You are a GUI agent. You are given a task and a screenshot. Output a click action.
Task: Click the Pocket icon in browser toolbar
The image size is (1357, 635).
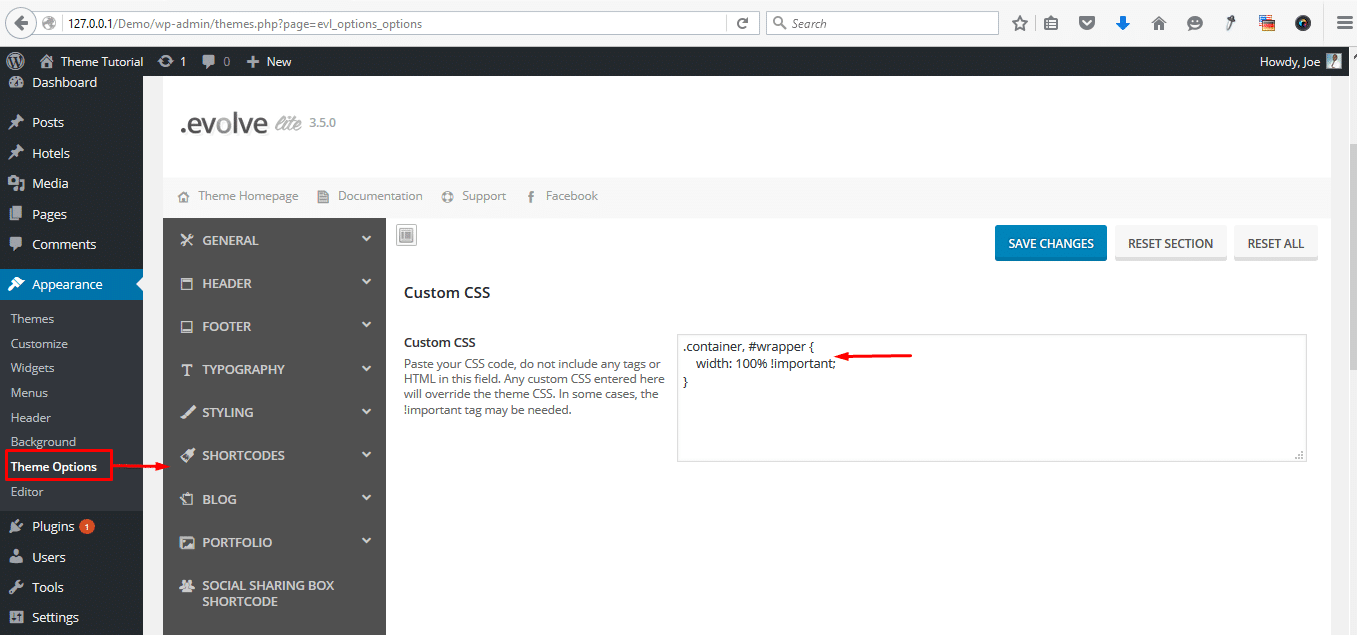1087,23
